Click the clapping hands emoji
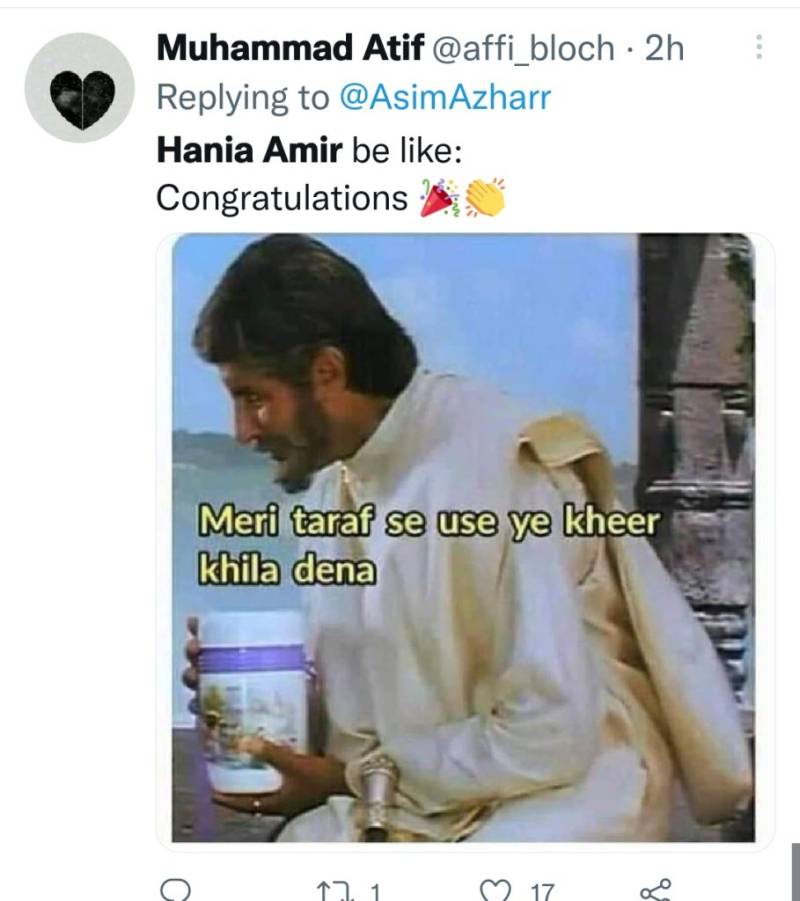Screen dimensions: 800x901 485,198
